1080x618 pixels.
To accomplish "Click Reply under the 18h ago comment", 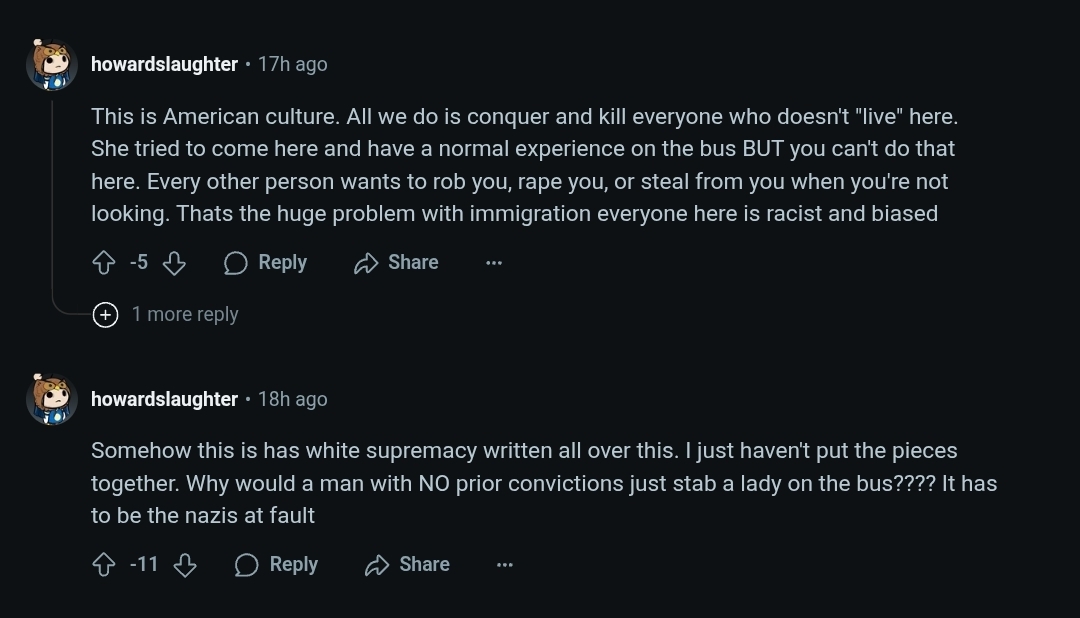I will (x=277, y=565).
